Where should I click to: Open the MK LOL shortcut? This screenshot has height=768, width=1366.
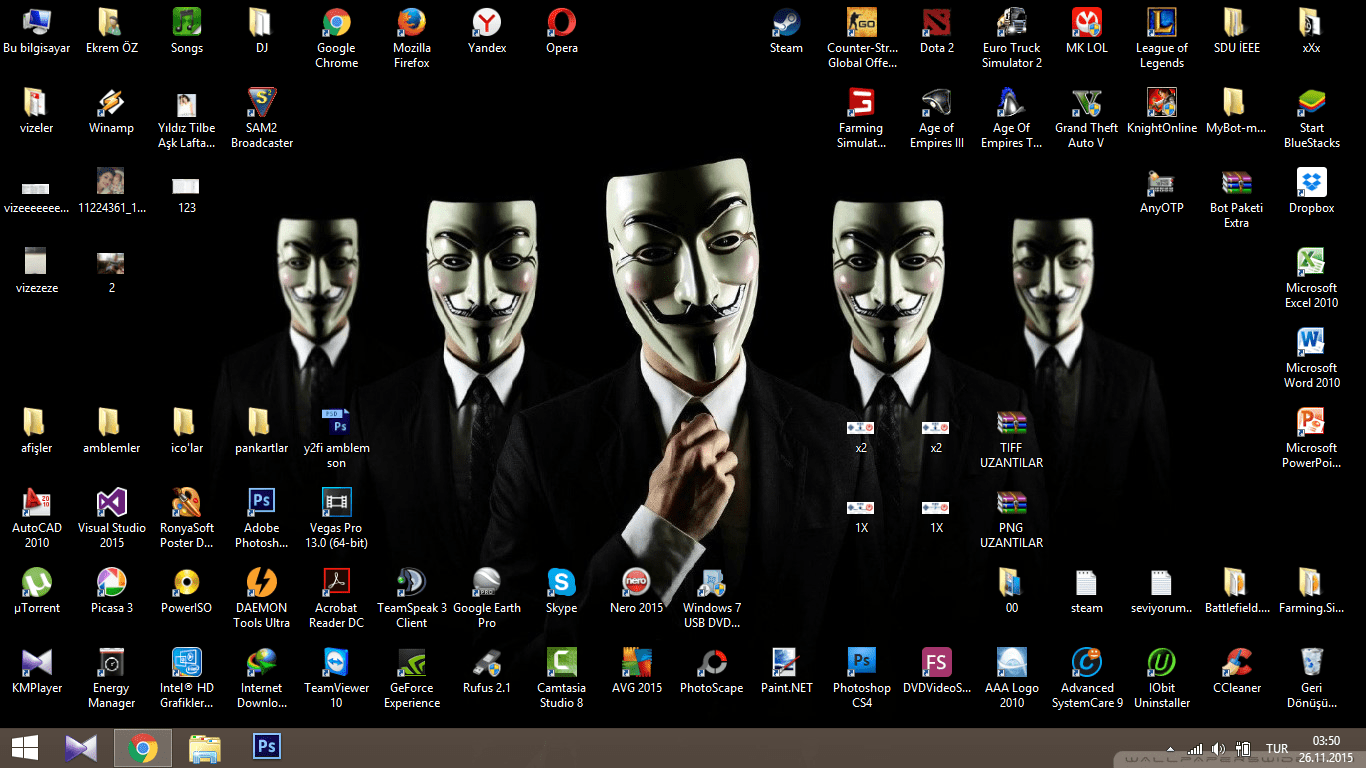tap(1087, 31)
